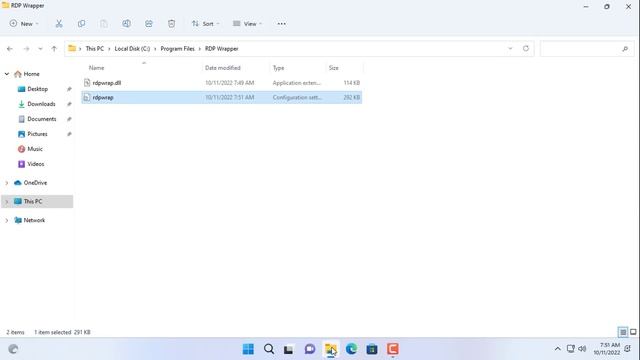Unpin Desktop using its pin icon
This screenshot has width=640, height=360.
[x=69, y=89]
